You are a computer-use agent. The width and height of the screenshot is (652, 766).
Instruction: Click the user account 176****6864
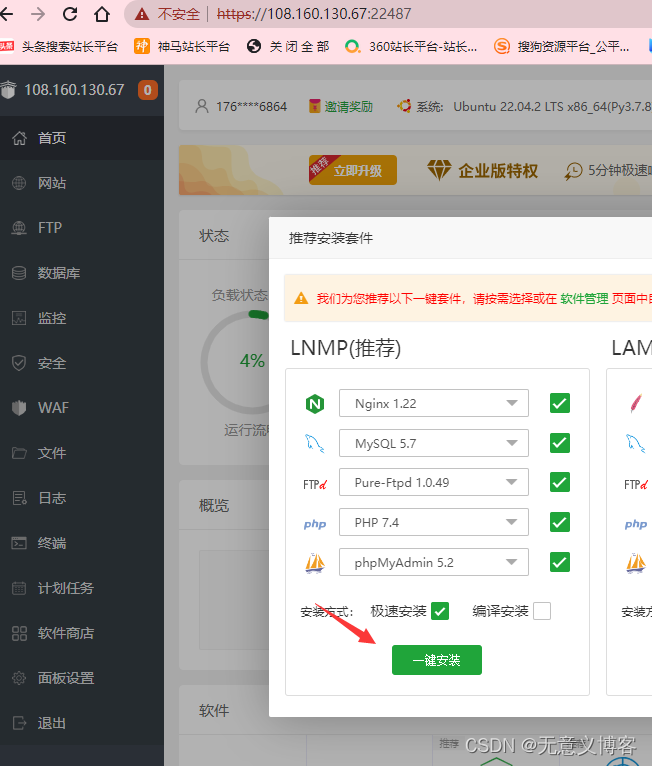pos(241,106)
